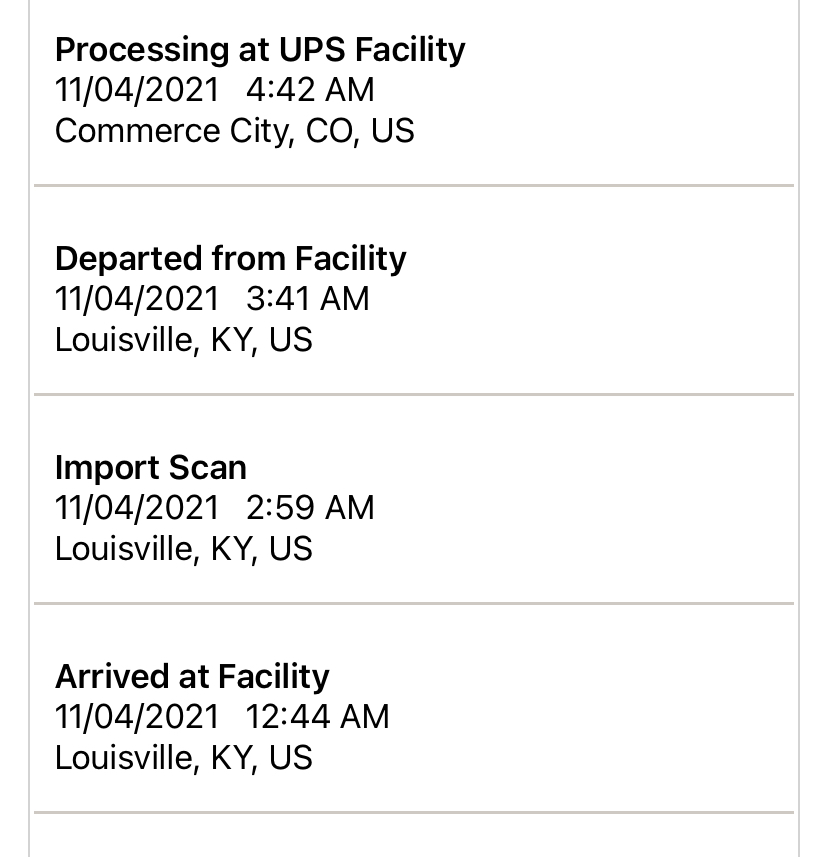Click the word Facility in Processing heading
This screenshot has width=828, height=857.
tap(410, 51)
